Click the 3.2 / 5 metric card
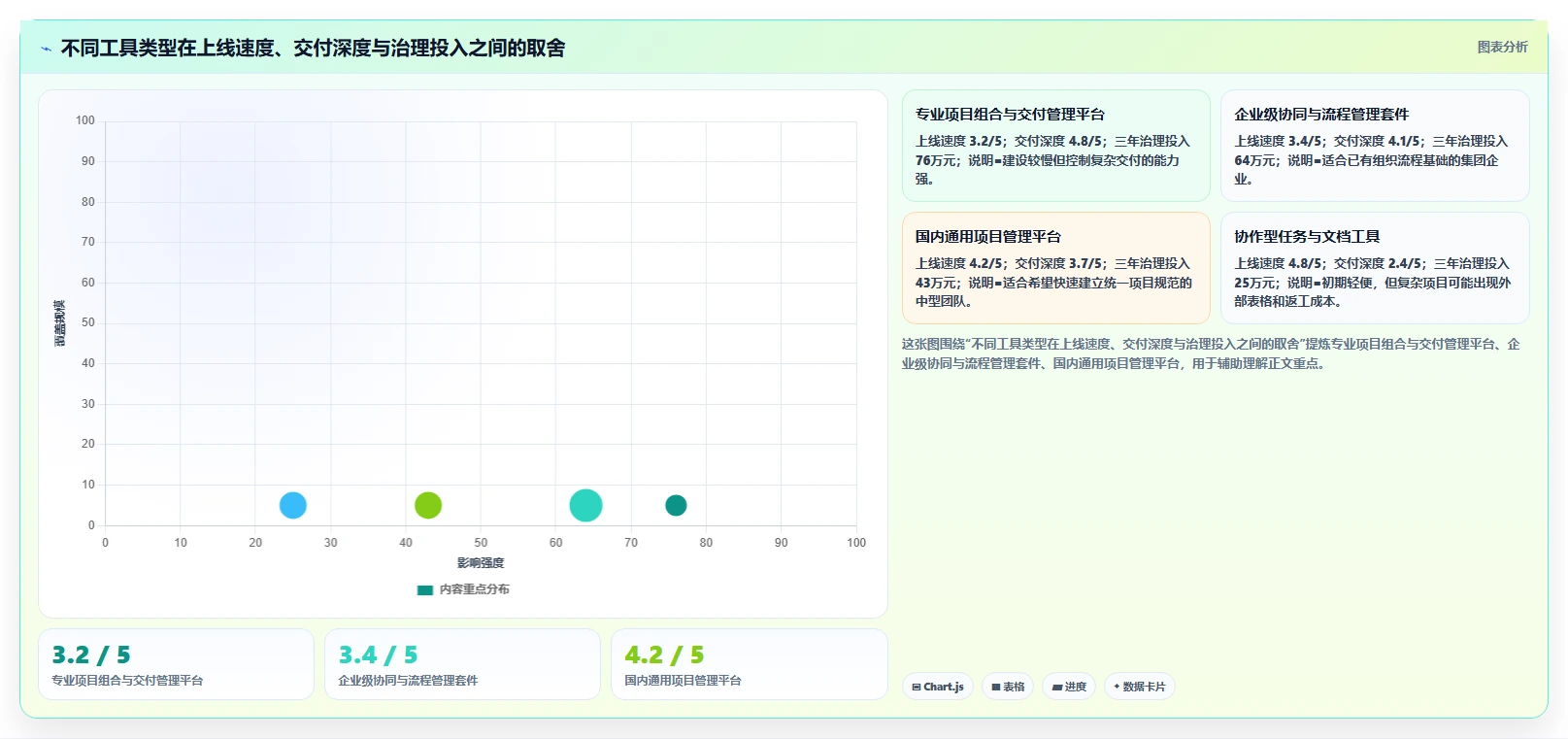Screen dimensions: 1568x739 click(176, 664)
